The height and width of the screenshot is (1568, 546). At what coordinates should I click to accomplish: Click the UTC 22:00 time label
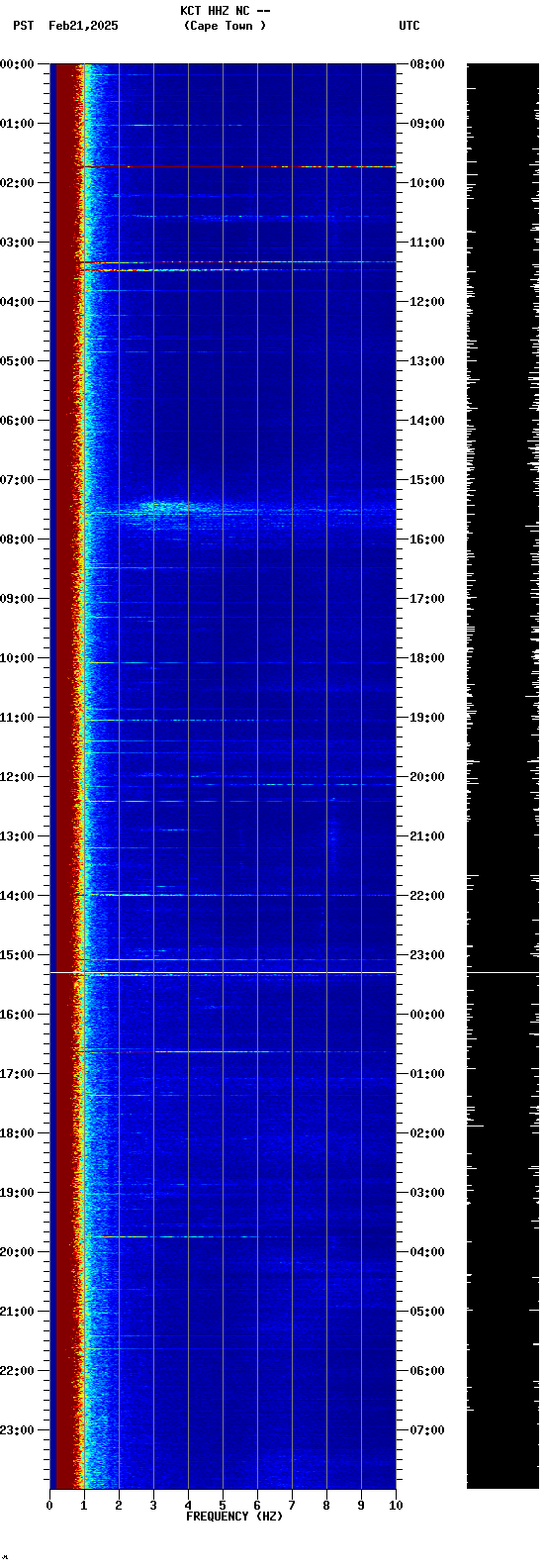click(426, 896)
